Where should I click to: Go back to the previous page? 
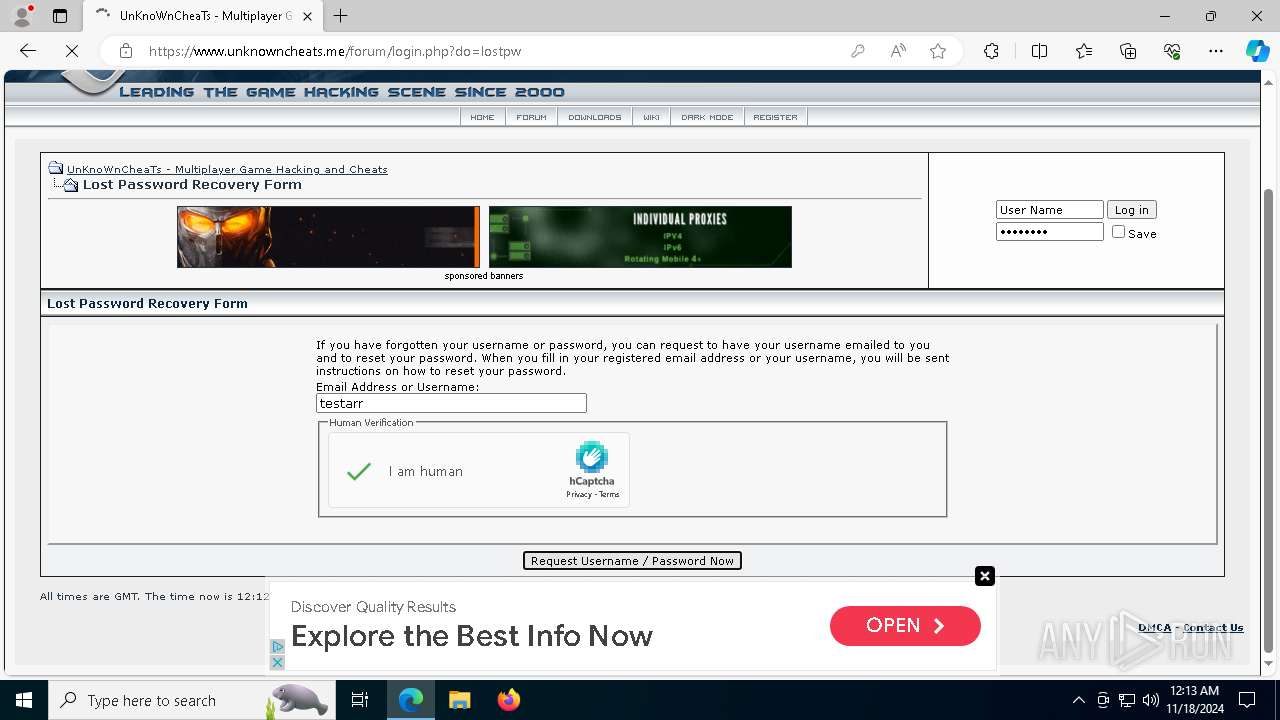click(28, 51)
